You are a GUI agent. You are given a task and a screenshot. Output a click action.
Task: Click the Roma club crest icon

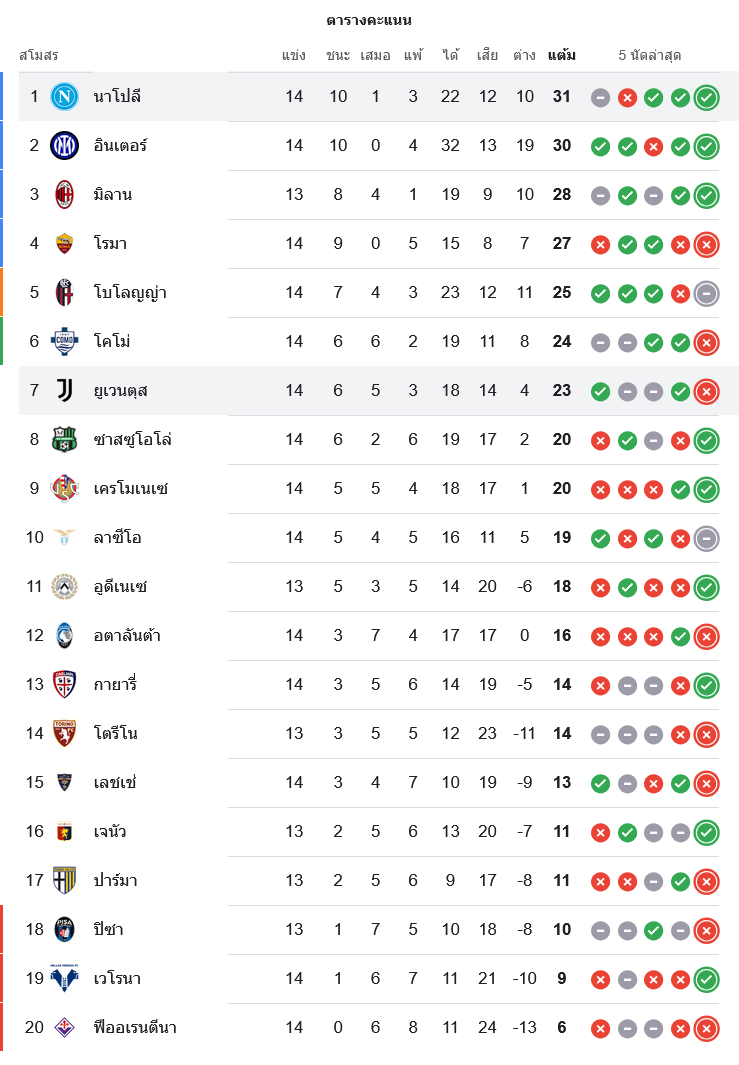coord(64,244)
